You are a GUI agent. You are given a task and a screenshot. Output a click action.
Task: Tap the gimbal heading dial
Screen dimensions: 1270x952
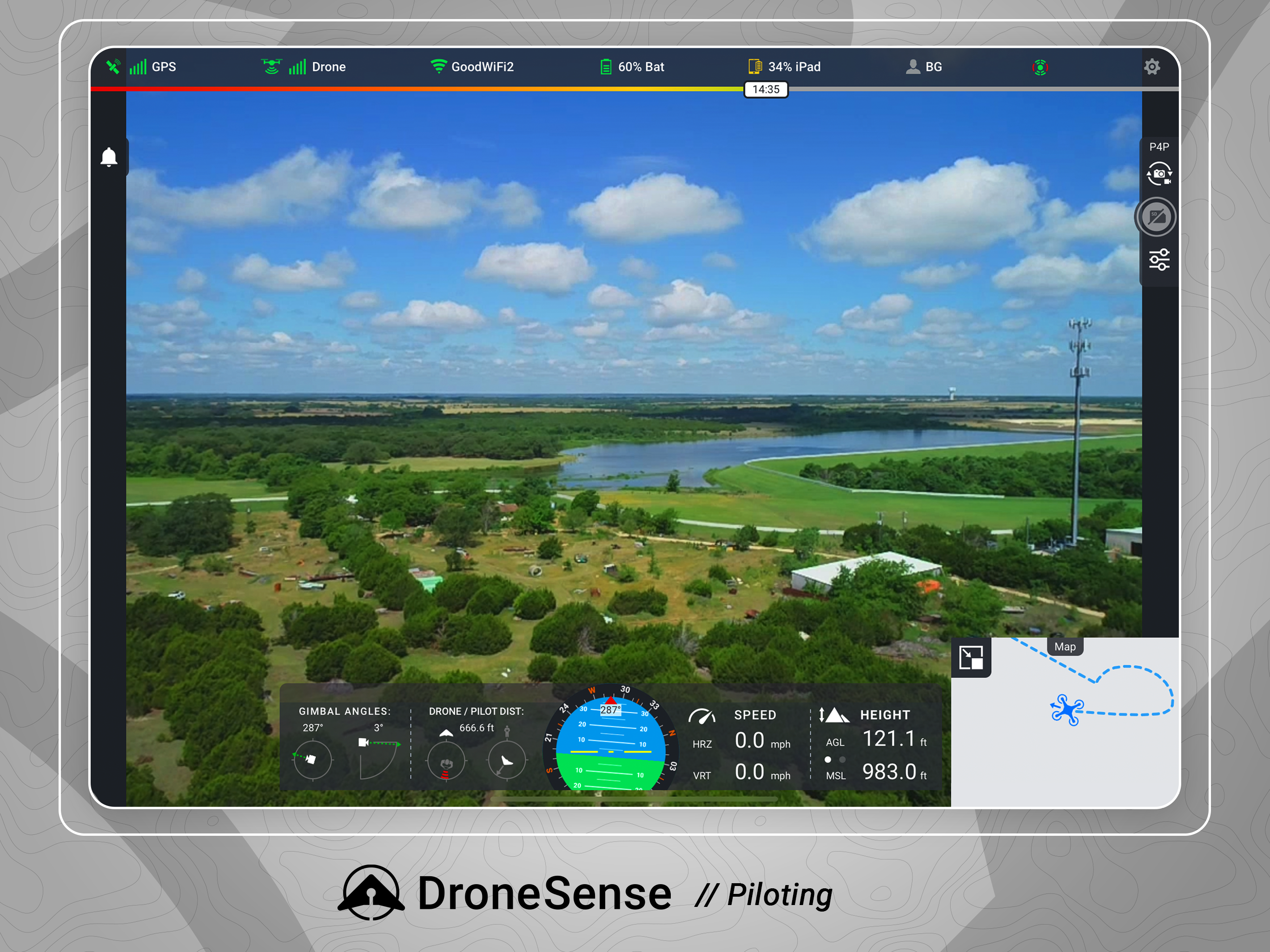coord(312,760)
